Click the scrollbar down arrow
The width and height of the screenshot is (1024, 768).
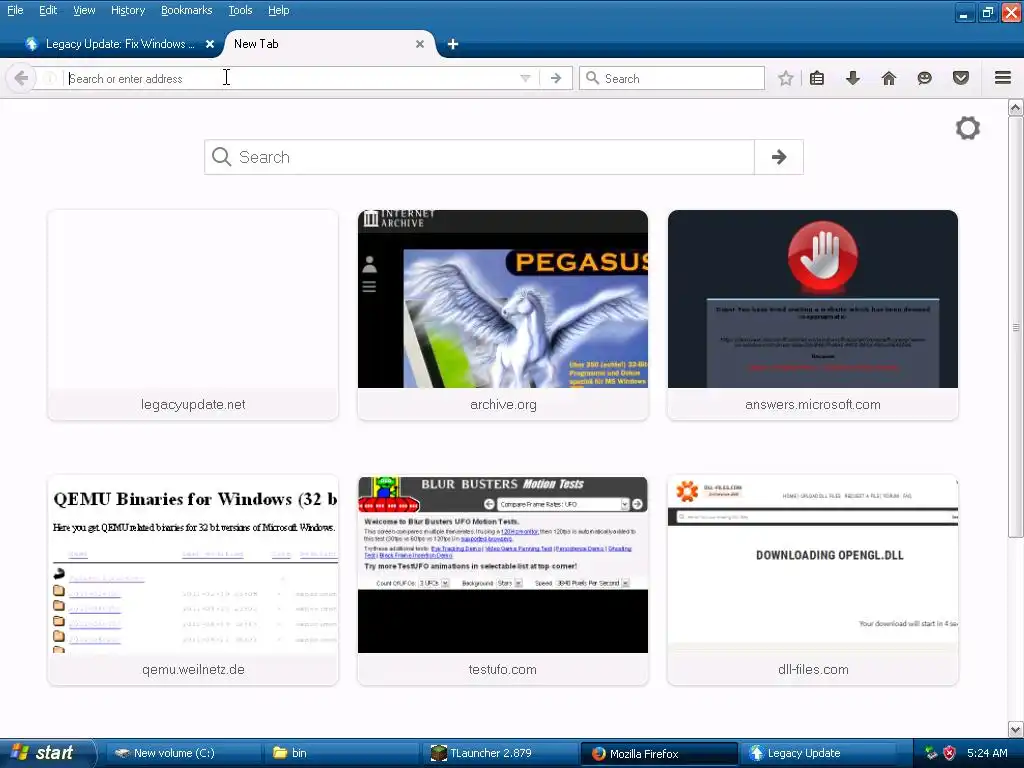(x=1016, y=729)
